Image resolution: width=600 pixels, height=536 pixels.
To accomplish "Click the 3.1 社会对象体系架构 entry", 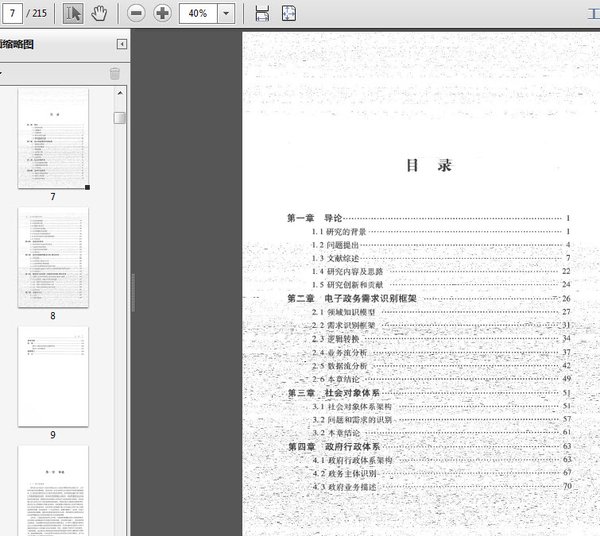I will 441,406.
